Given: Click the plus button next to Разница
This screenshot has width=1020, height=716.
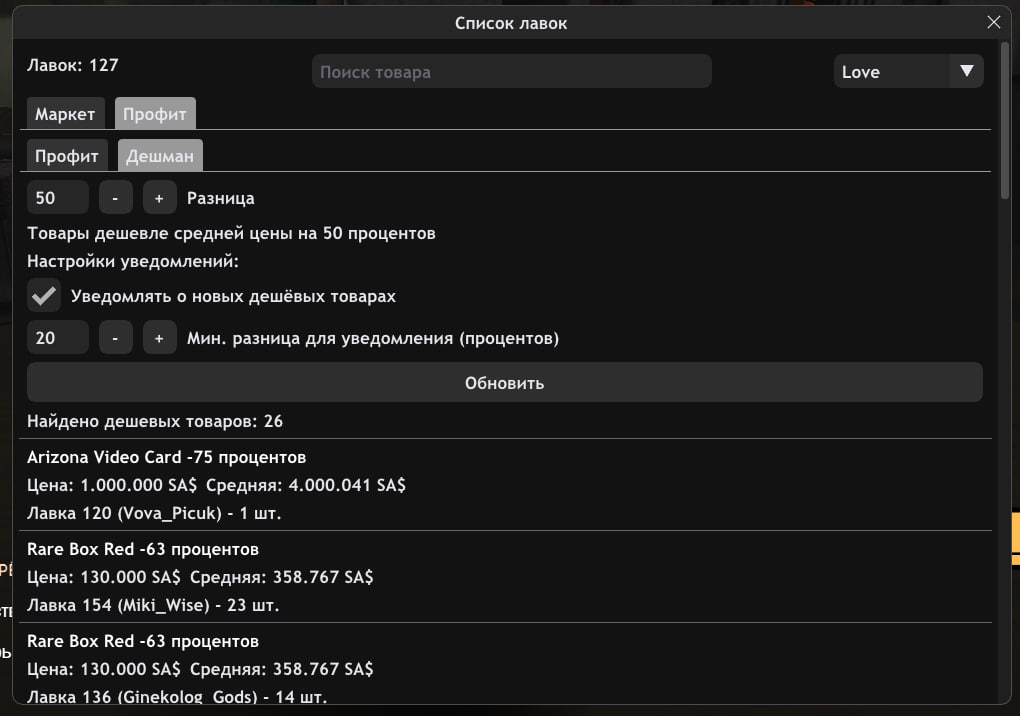Looking at the screenshot, I should coord(159,198).
